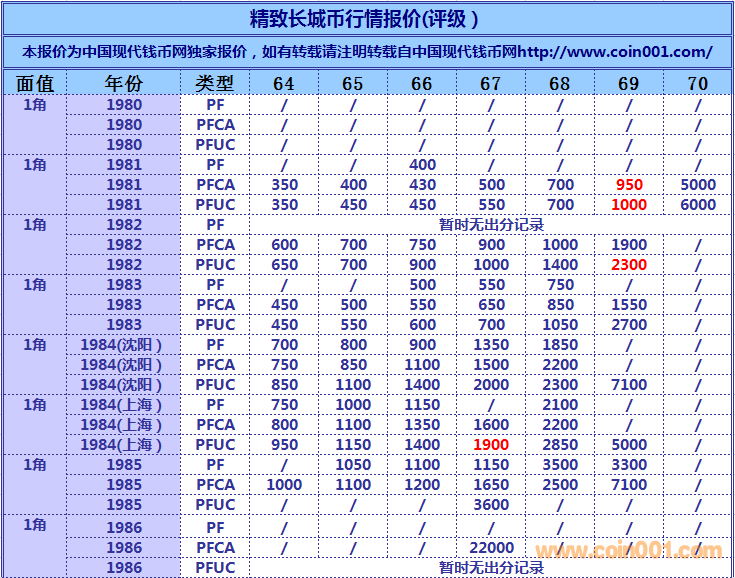Click the 面值 column header

35,84
